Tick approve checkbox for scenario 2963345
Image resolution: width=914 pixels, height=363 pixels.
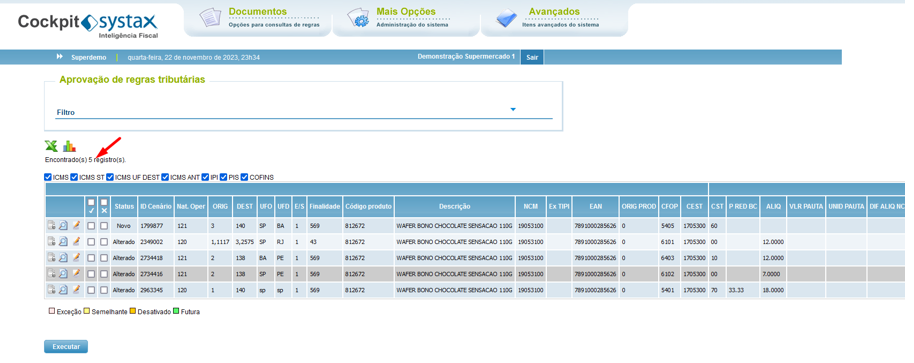tap(91, 290)
